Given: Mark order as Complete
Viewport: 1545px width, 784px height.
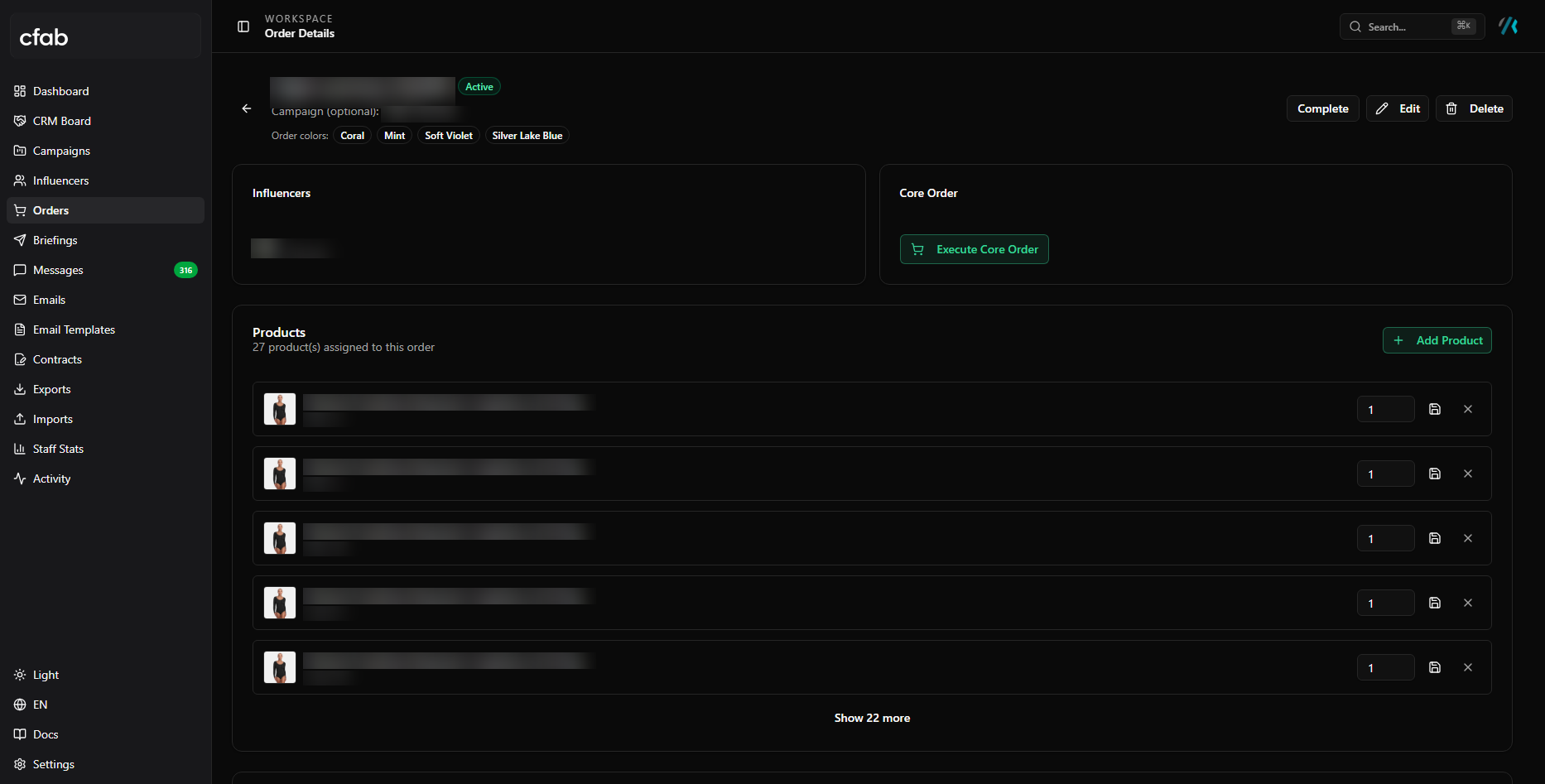Looking at the screenshot, I should 1322,108.
